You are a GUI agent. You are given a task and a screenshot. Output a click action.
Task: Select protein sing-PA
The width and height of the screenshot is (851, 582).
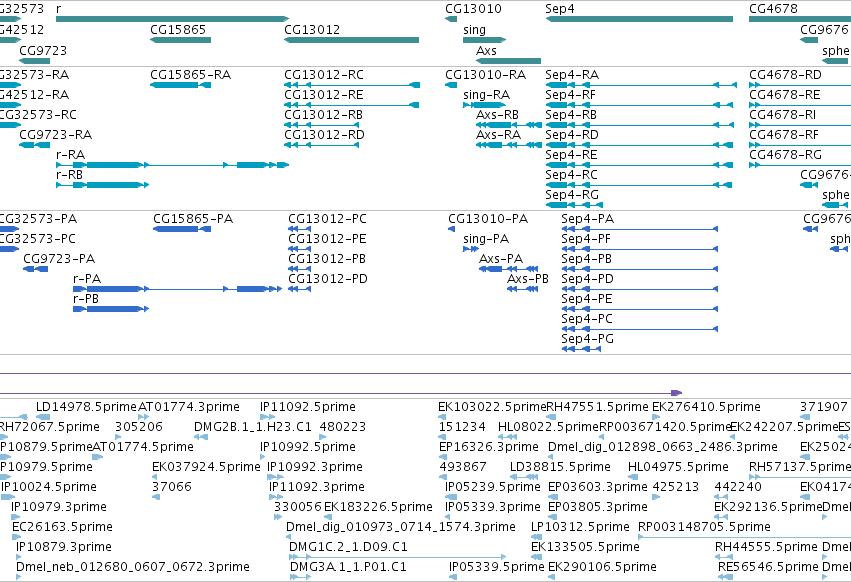click(x=471, y=249)
